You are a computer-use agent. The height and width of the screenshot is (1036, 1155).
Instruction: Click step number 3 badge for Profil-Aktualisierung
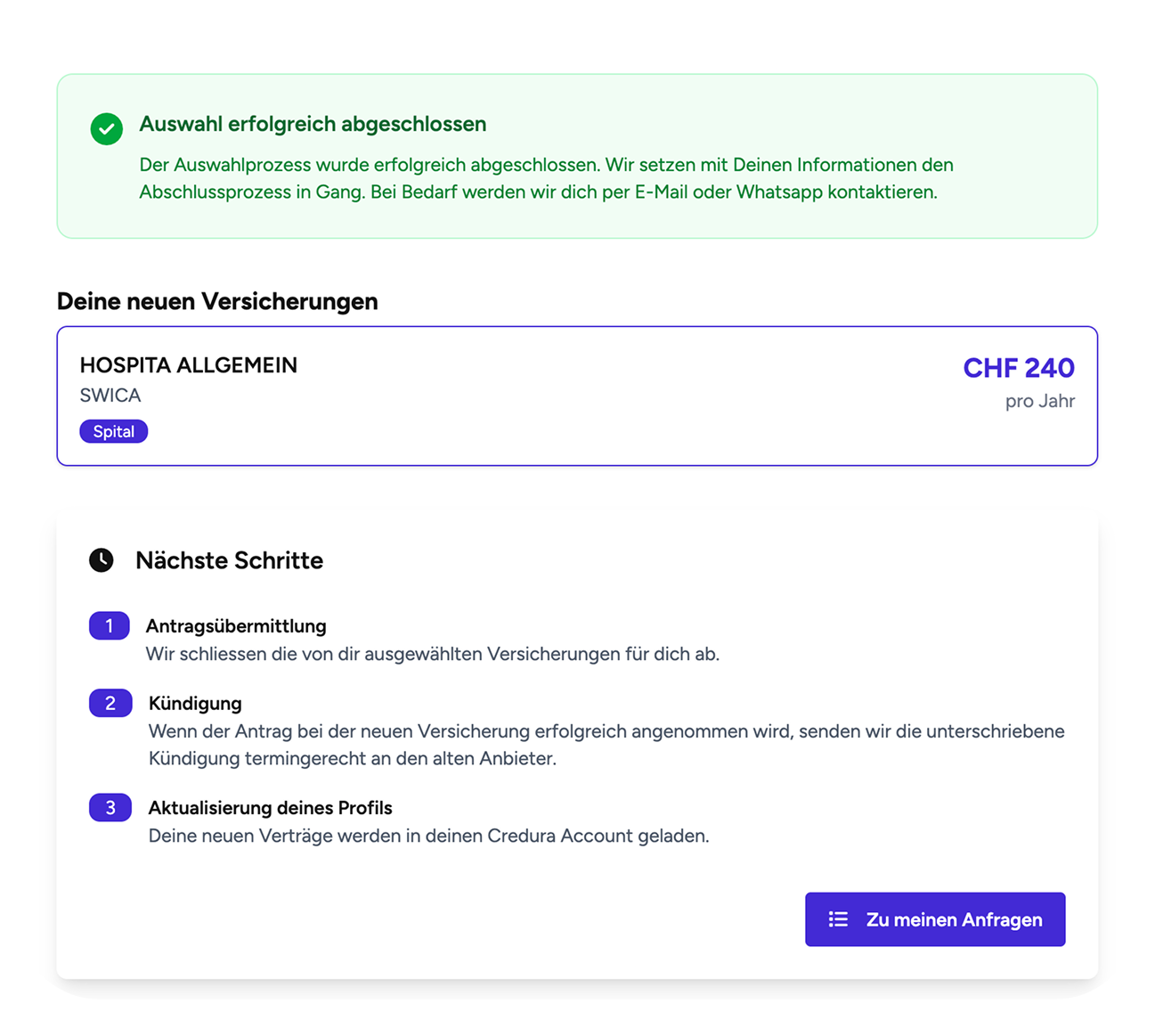(110, 807)
